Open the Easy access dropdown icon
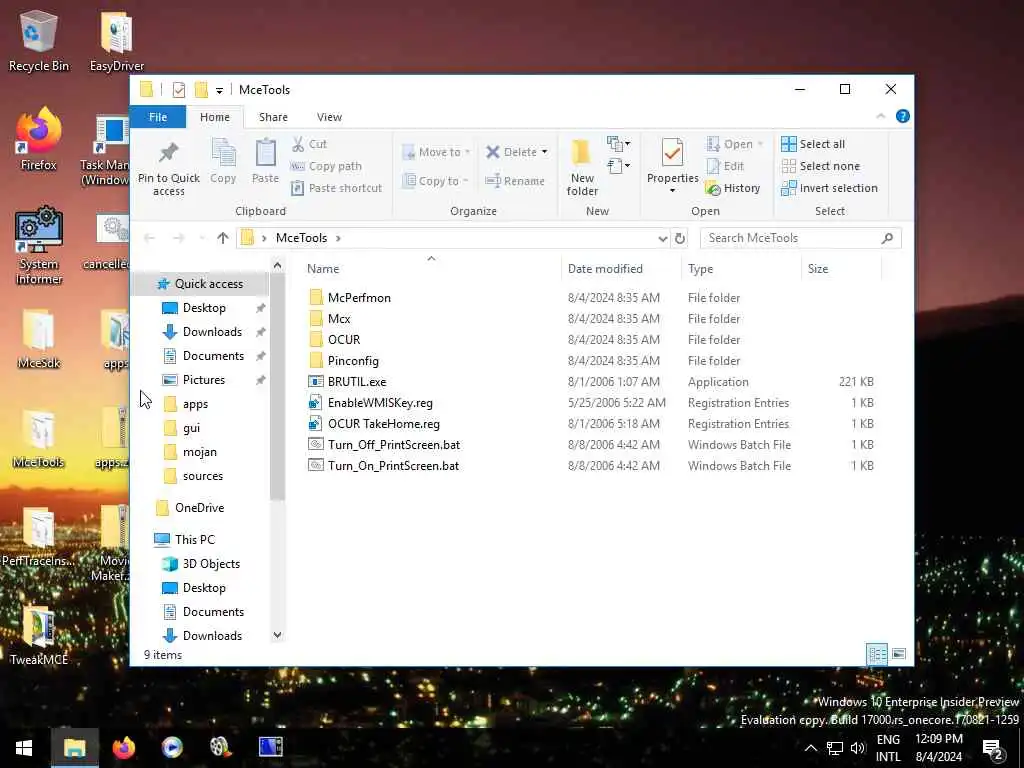The height and width of the screenshot is (768, 1024). pos(618,166)
